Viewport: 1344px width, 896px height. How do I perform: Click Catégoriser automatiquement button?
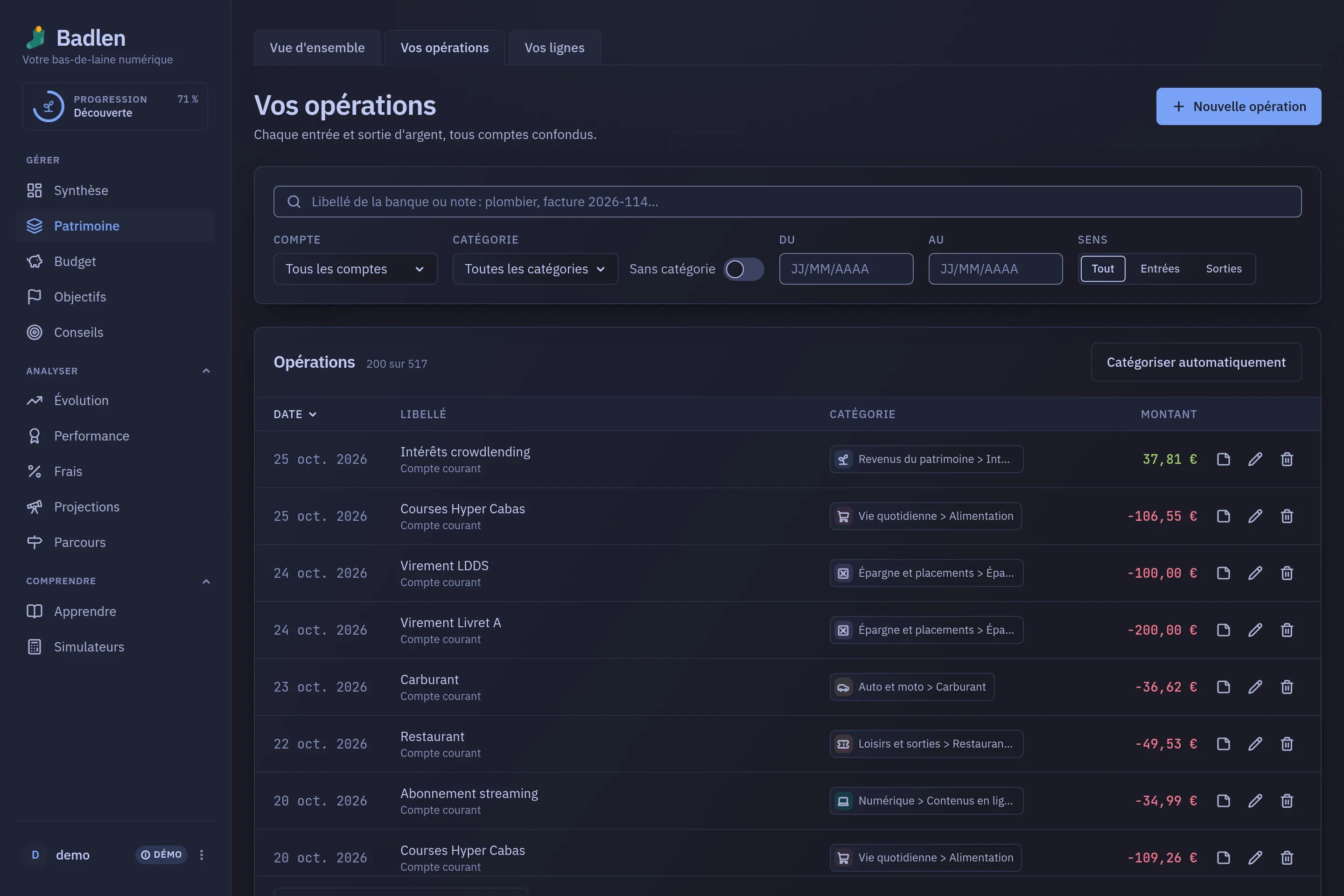pyautogui.click(x=1196, y=362)
